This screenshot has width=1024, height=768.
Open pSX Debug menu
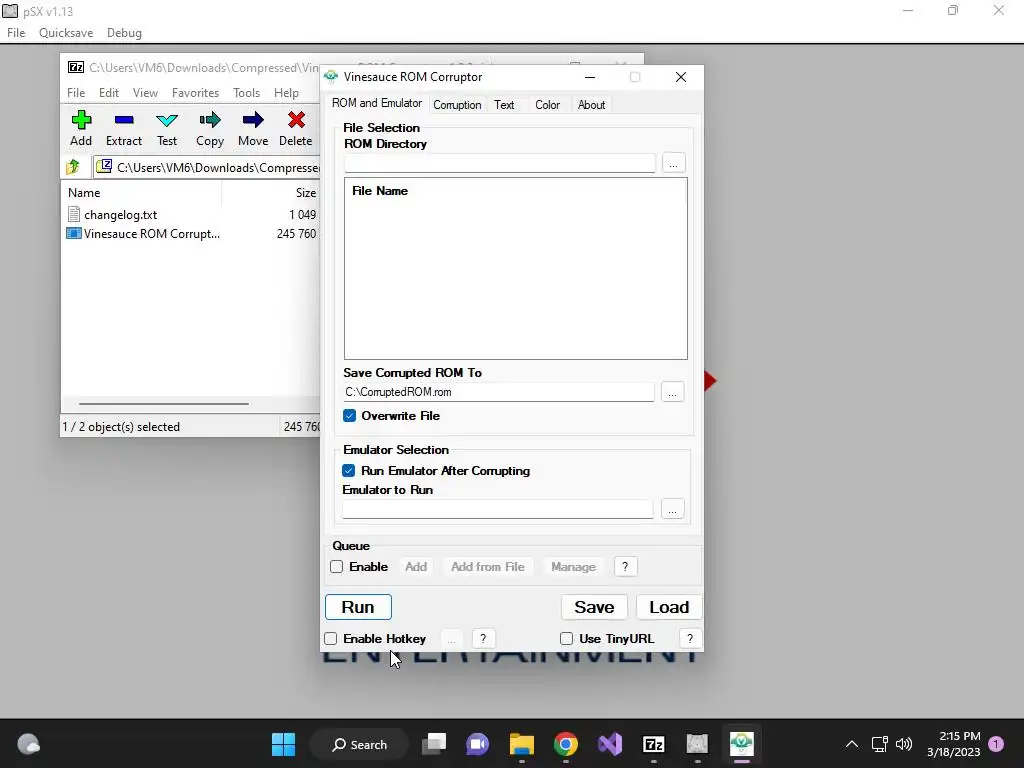[x=124, y=33]
